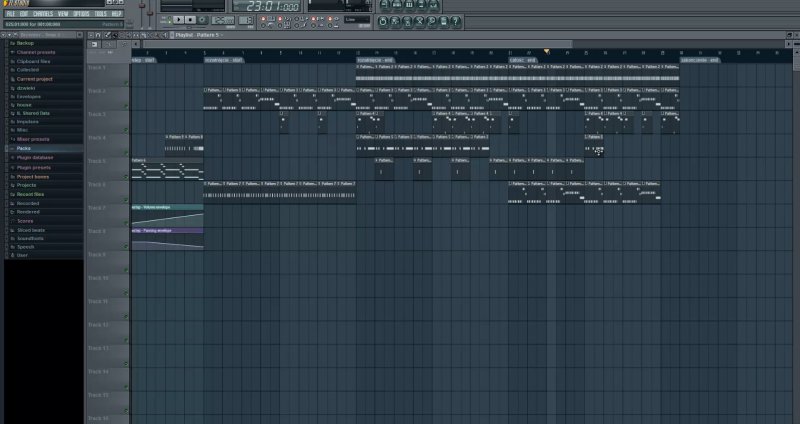
Task: Click the Record button in transport
Action: (204, 19)
